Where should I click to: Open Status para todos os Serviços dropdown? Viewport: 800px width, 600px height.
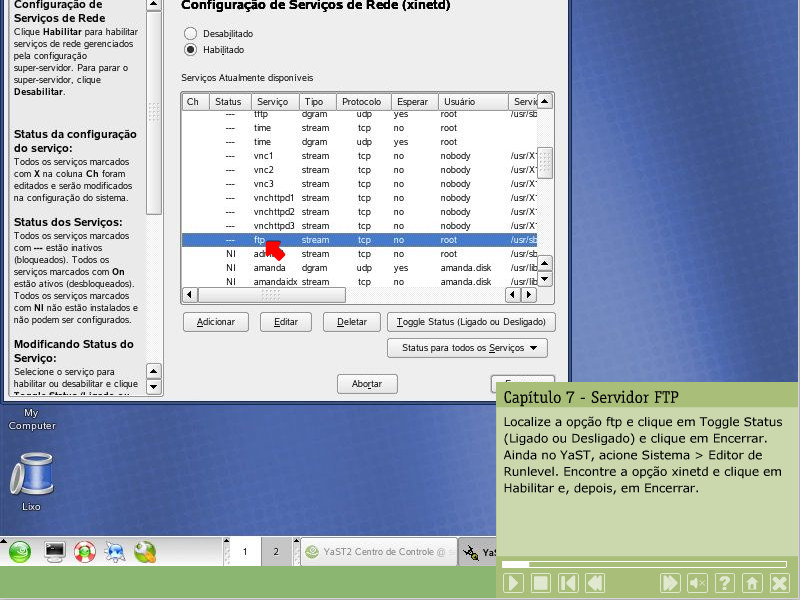click(x=467, y=348)
